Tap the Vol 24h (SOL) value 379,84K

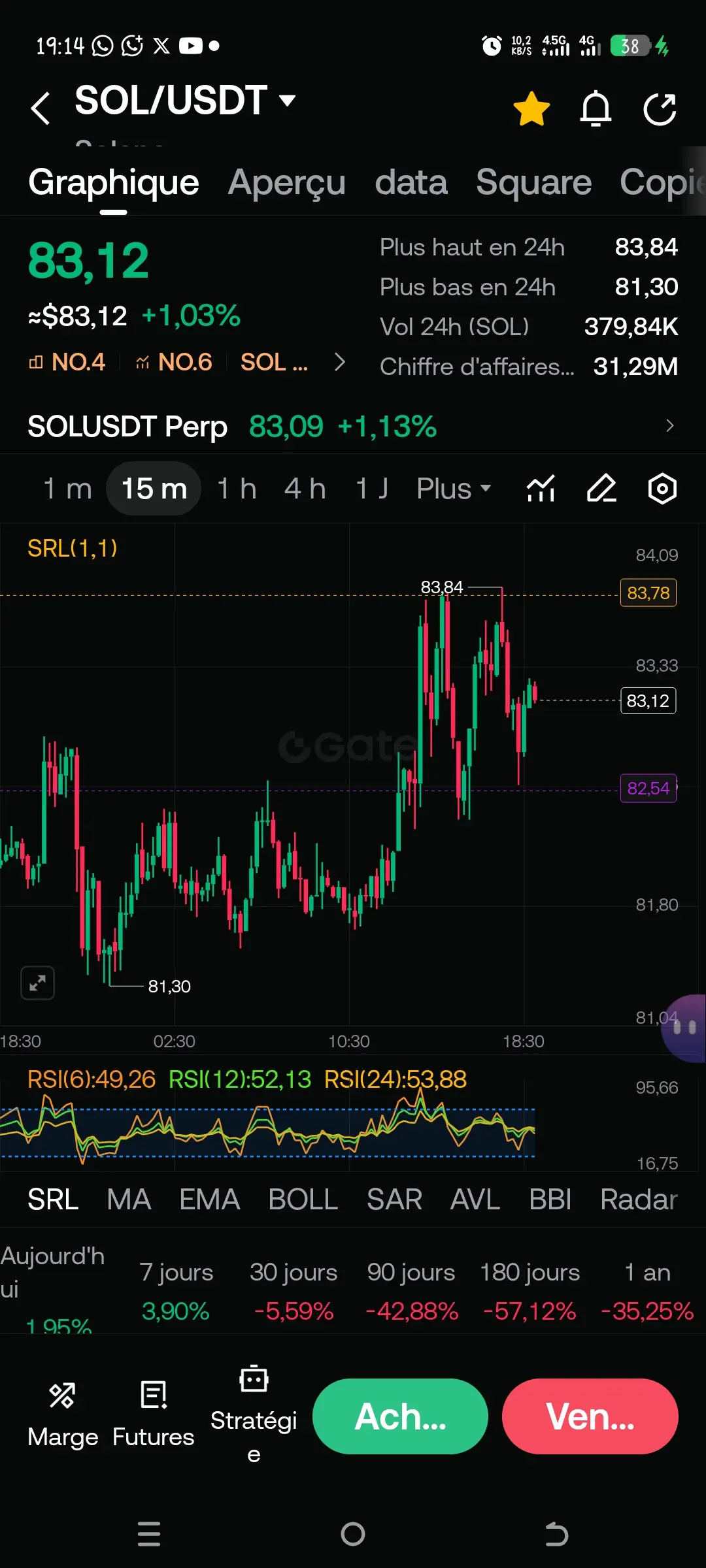click(631, 327)
